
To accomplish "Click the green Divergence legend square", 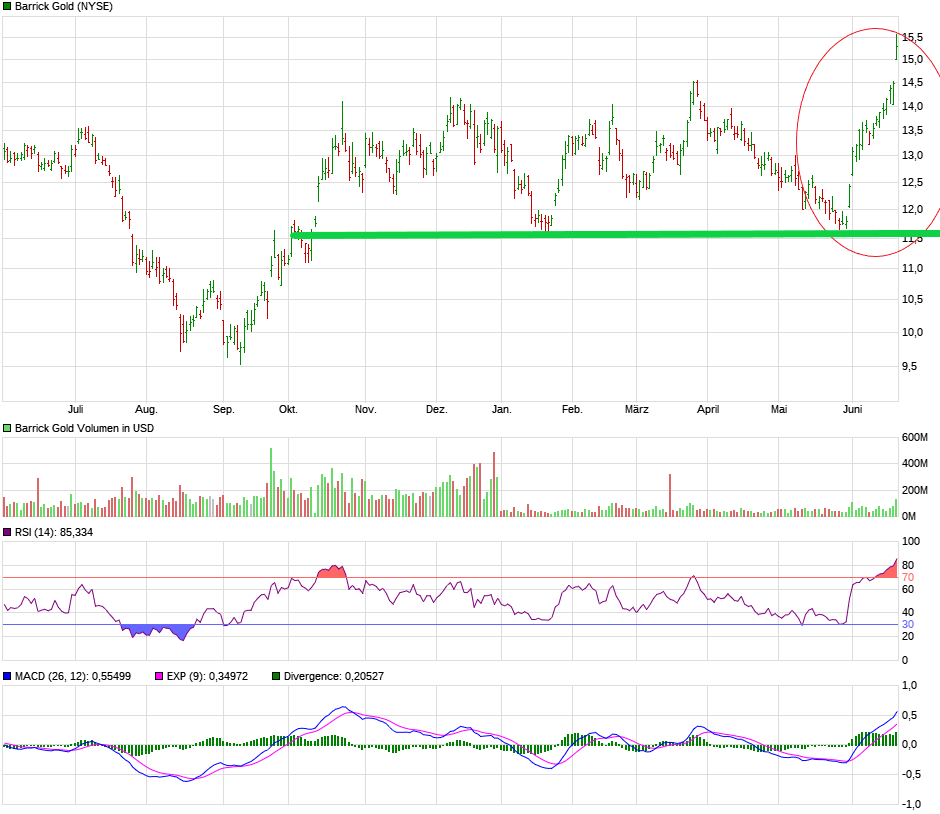I will coord(277,677).
